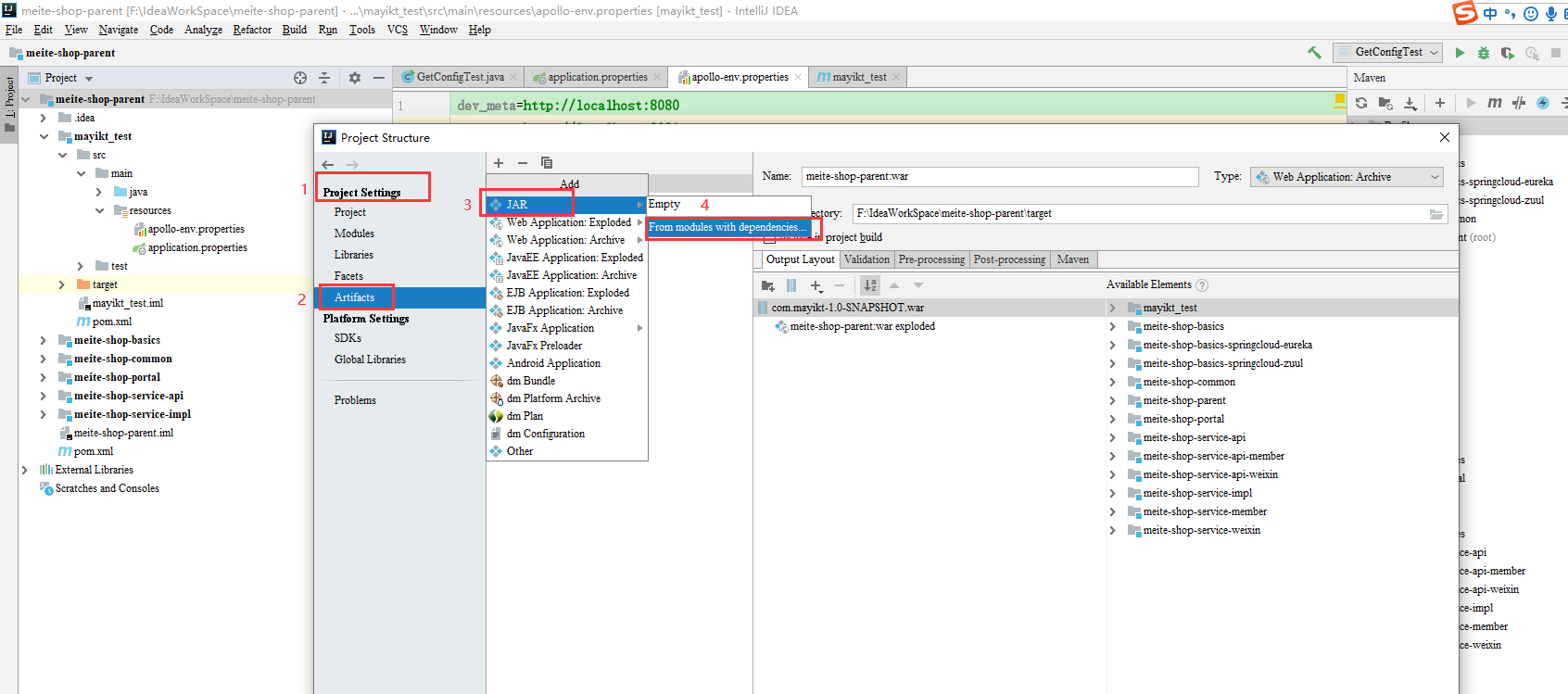The width and height of the screenshot is (1568, 694).
Task: Click Maven generate sources folder icon
Action: point(1385,103)
